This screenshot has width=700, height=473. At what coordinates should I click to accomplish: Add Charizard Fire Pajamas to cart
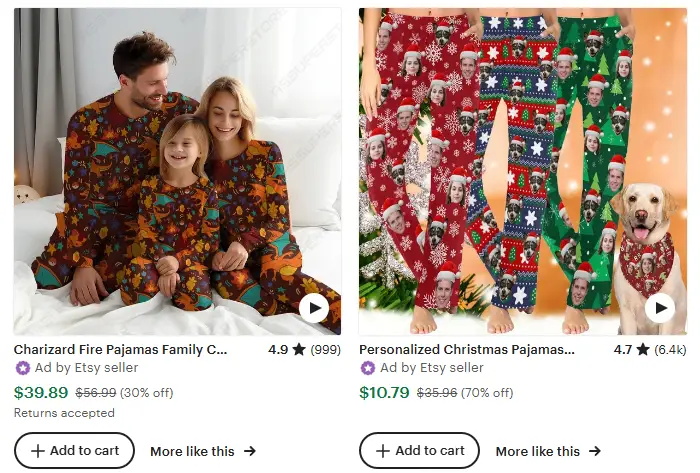[75, 451]
